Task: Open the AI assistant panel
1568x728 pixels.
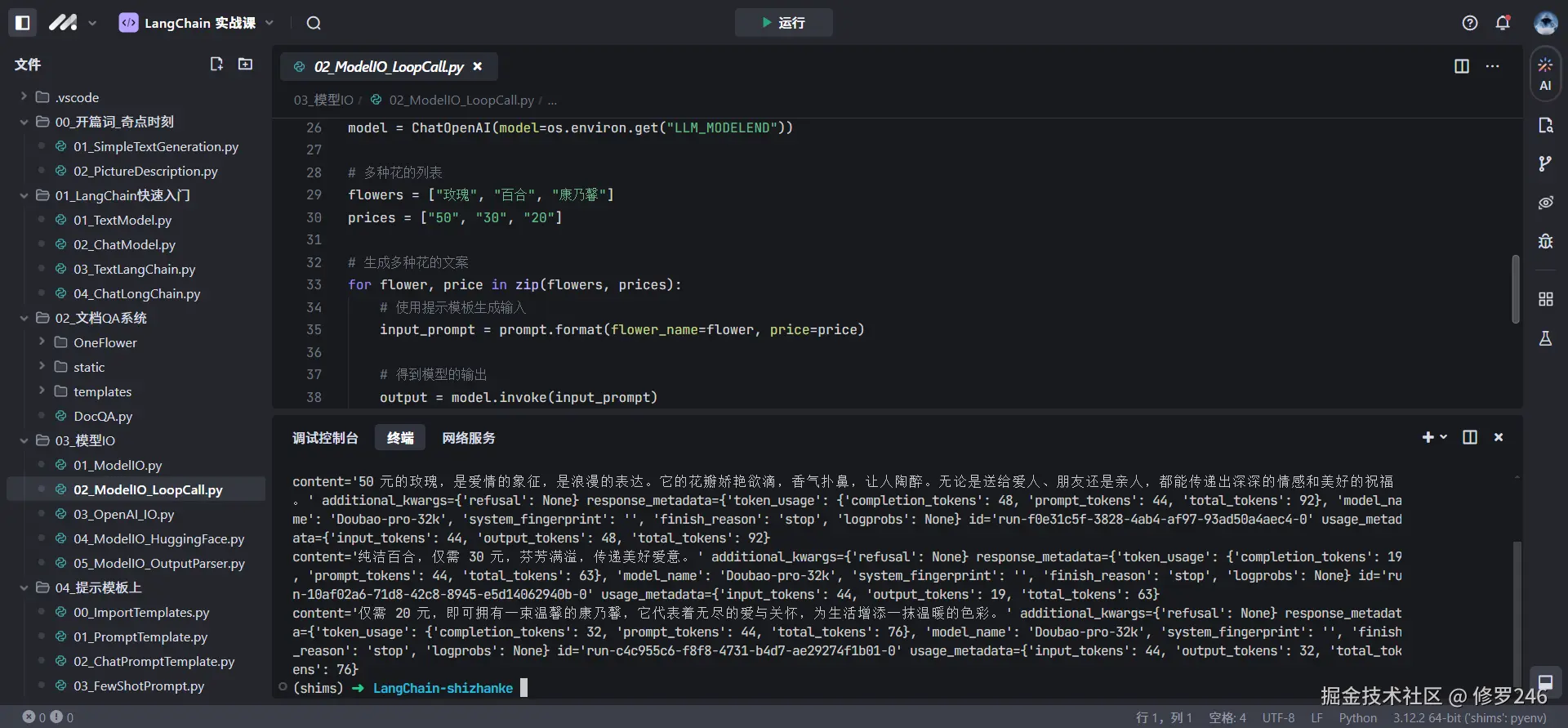Action: (1545, 74)
